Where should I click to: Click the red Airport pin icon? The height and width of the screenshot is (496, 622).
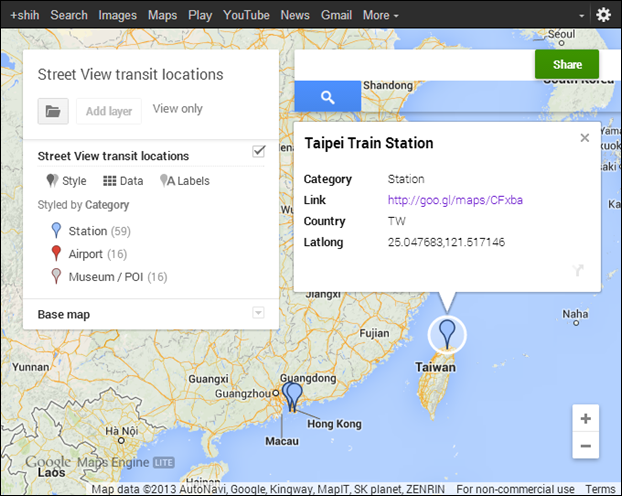coord(56,254)
